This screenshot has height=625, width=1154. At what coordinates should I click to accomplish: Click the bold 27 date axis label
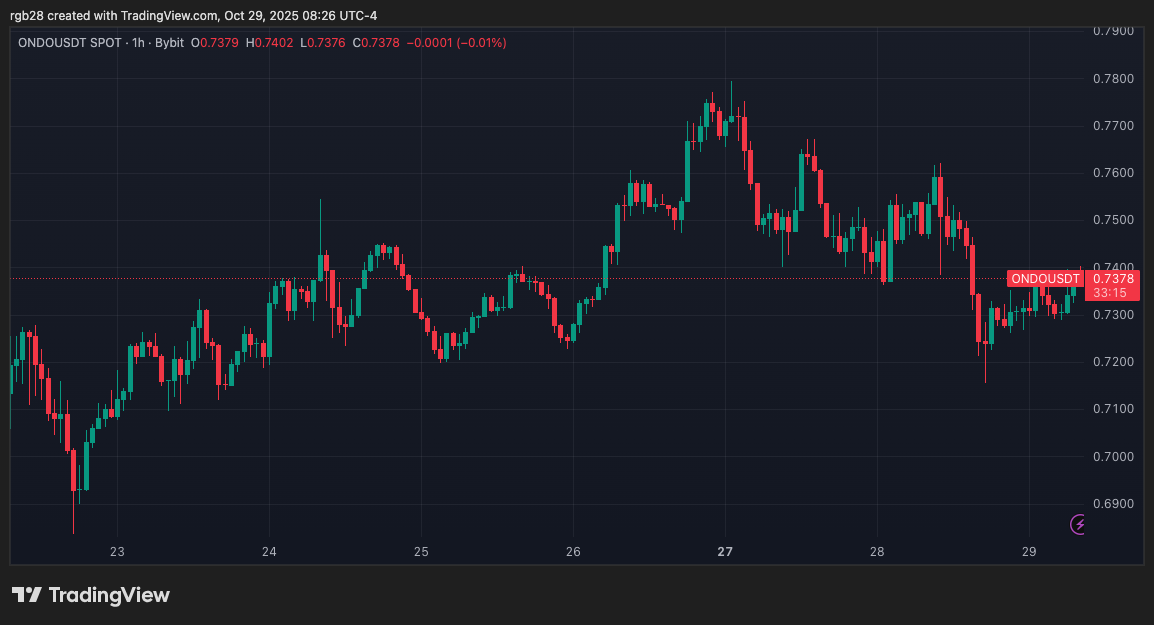coord(725,551)
